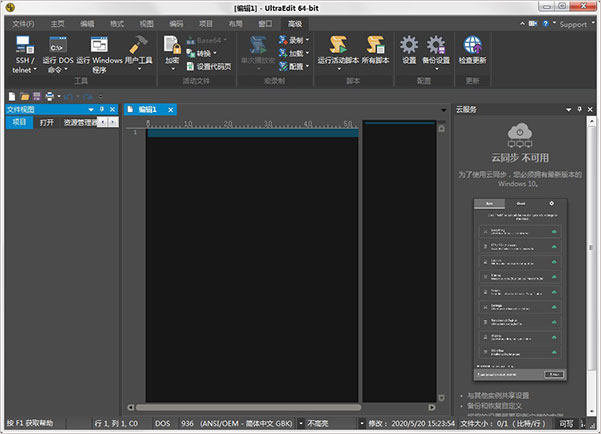The image size is (601, 434).
Task: Close the 编辑1 document tab
Action: point(171,110)
